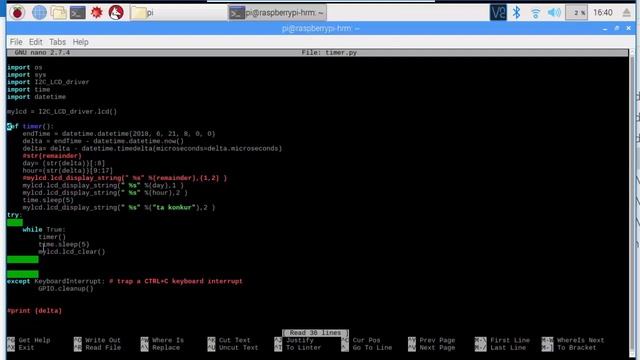The height and width of the screenshot is (360, 640).
Task: Maximize the terminal window
Action: [617, 28]
